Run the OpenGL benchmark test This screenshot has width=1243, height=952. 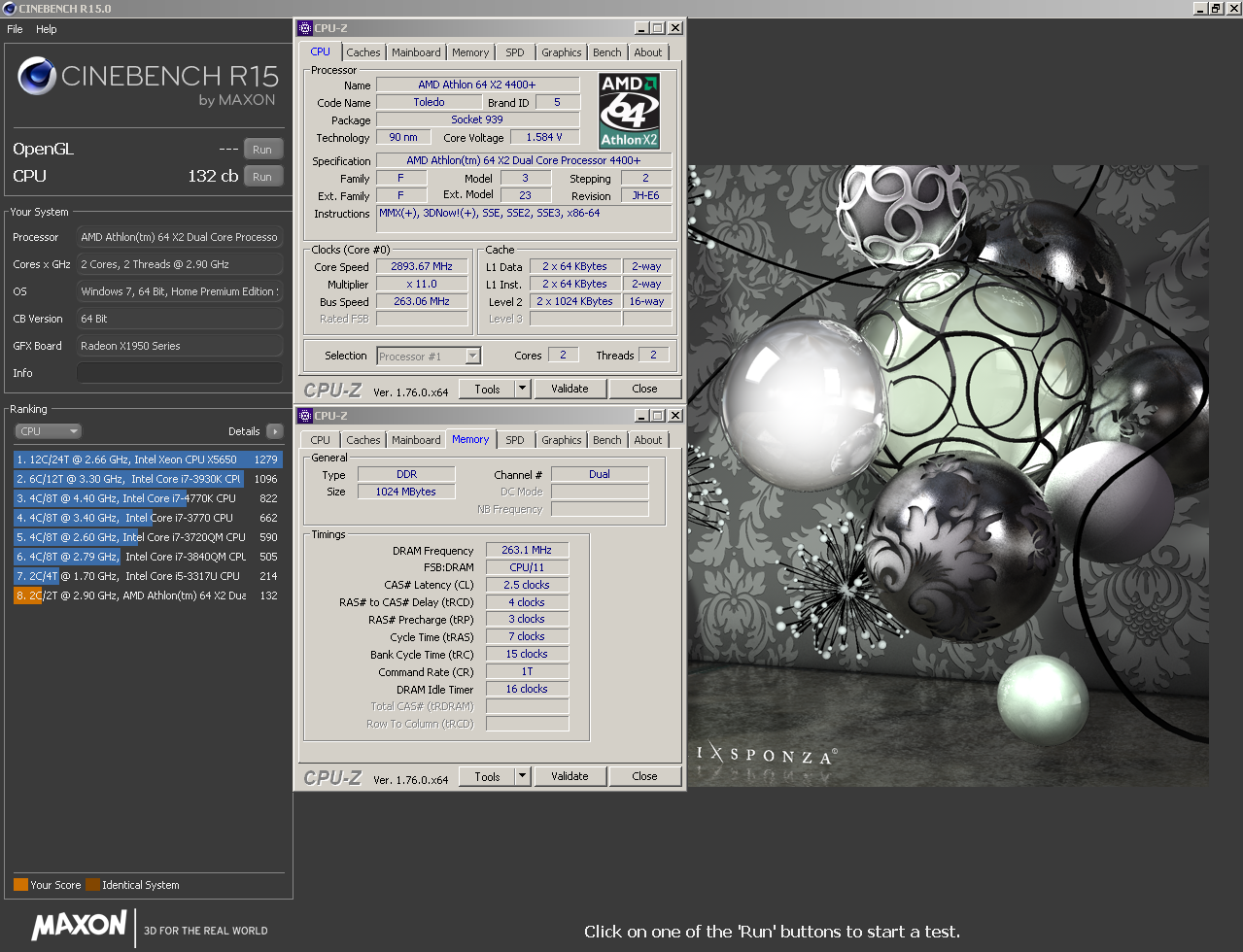pyautogui.click(x=262, y=150)
